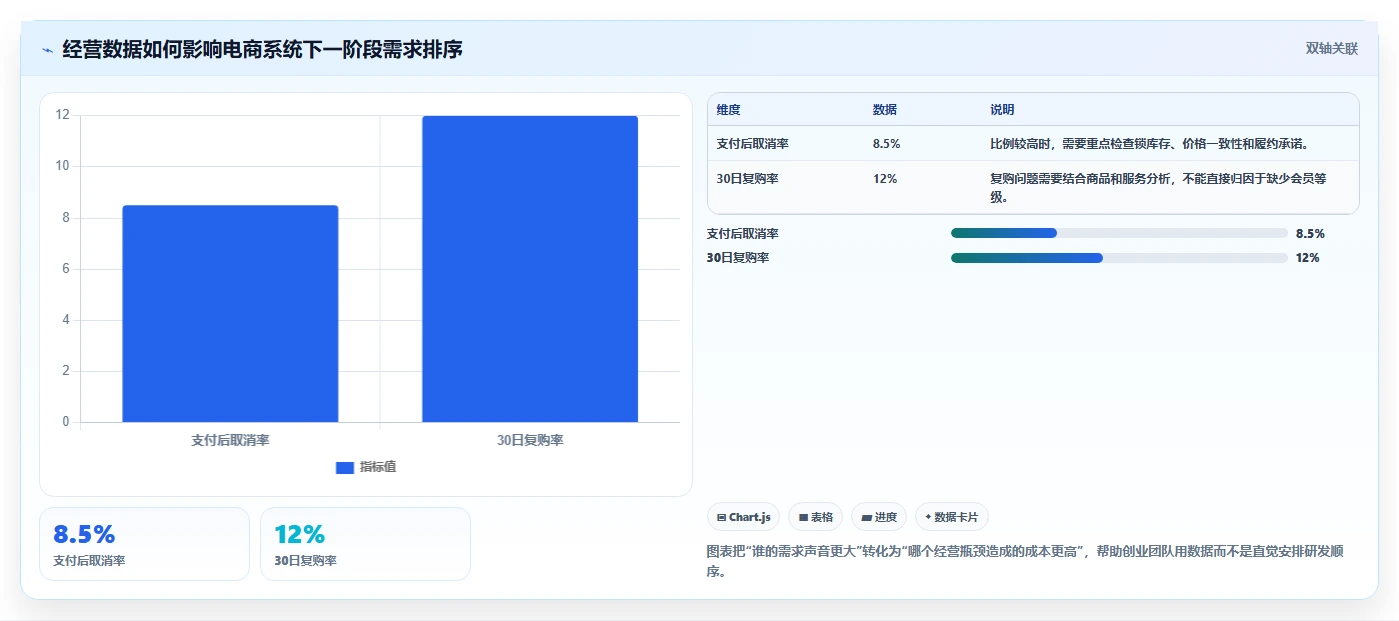Image resolution: width=1399 pixels, height=621 pixels.
Task: Click the 维度 column header
Action: 729,110
